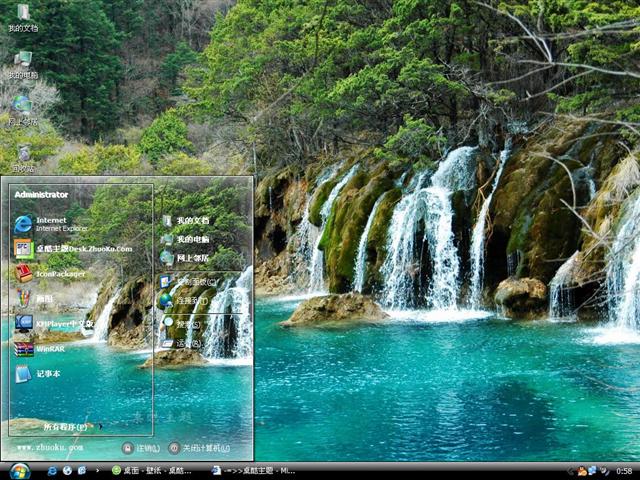Image resolution: width=640 pixels, height=480 pixels.
Task: Launch IconPackager from the Start menu
Action: [50, 274]
